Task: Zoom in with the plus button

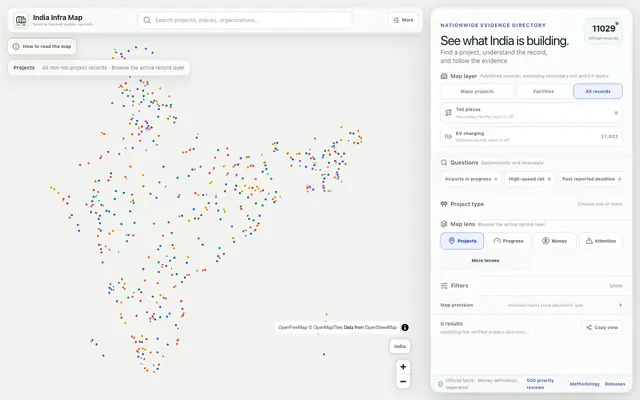Action: [x=403, y=367]
